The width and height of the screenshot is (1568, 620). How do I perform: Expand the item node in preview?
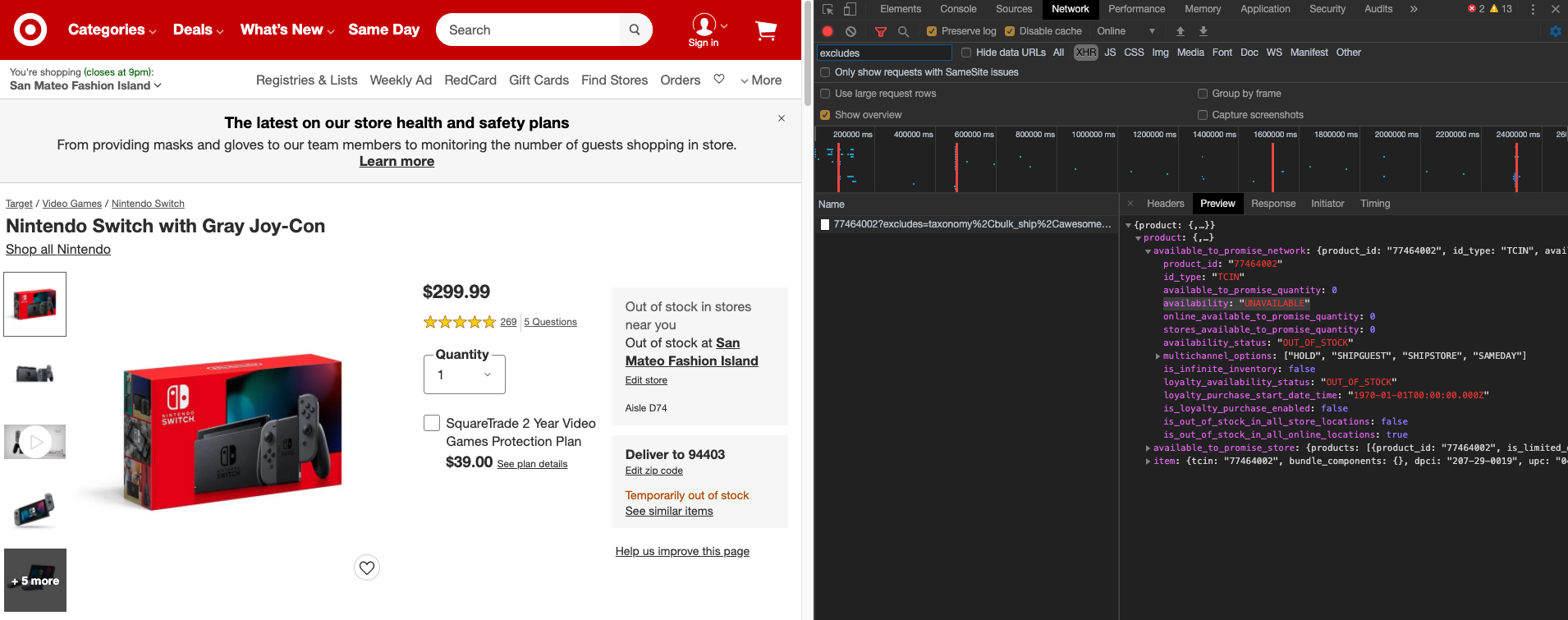tap(1148, 462)
